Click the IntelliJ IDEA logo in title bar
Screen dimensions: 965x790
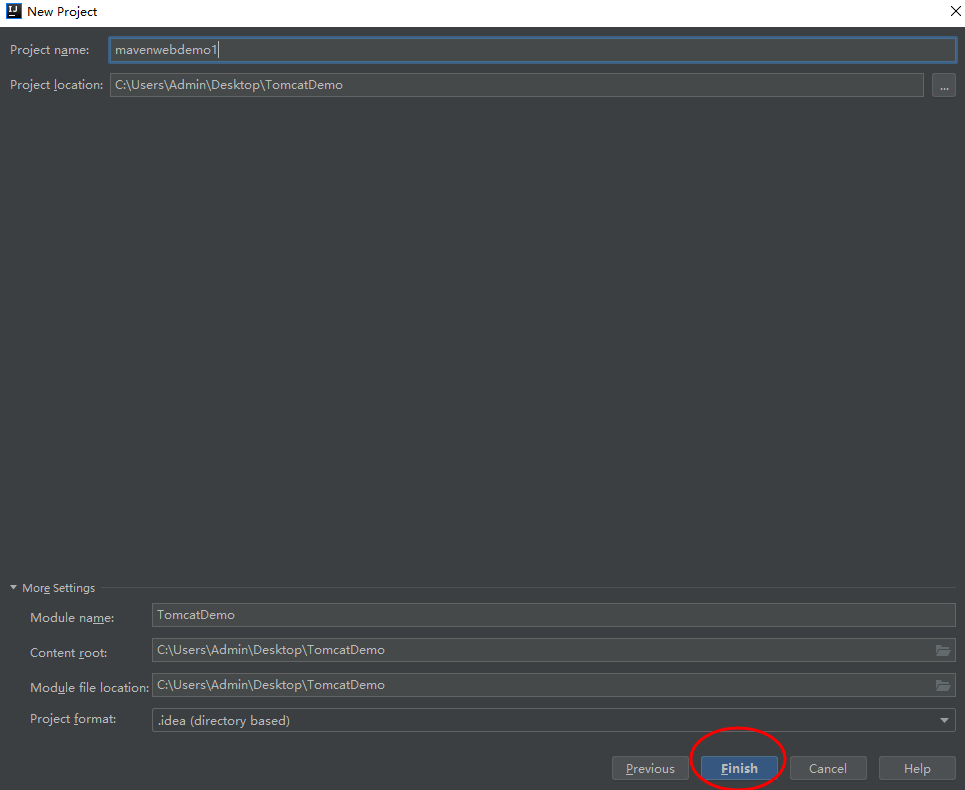pos(12,11)
